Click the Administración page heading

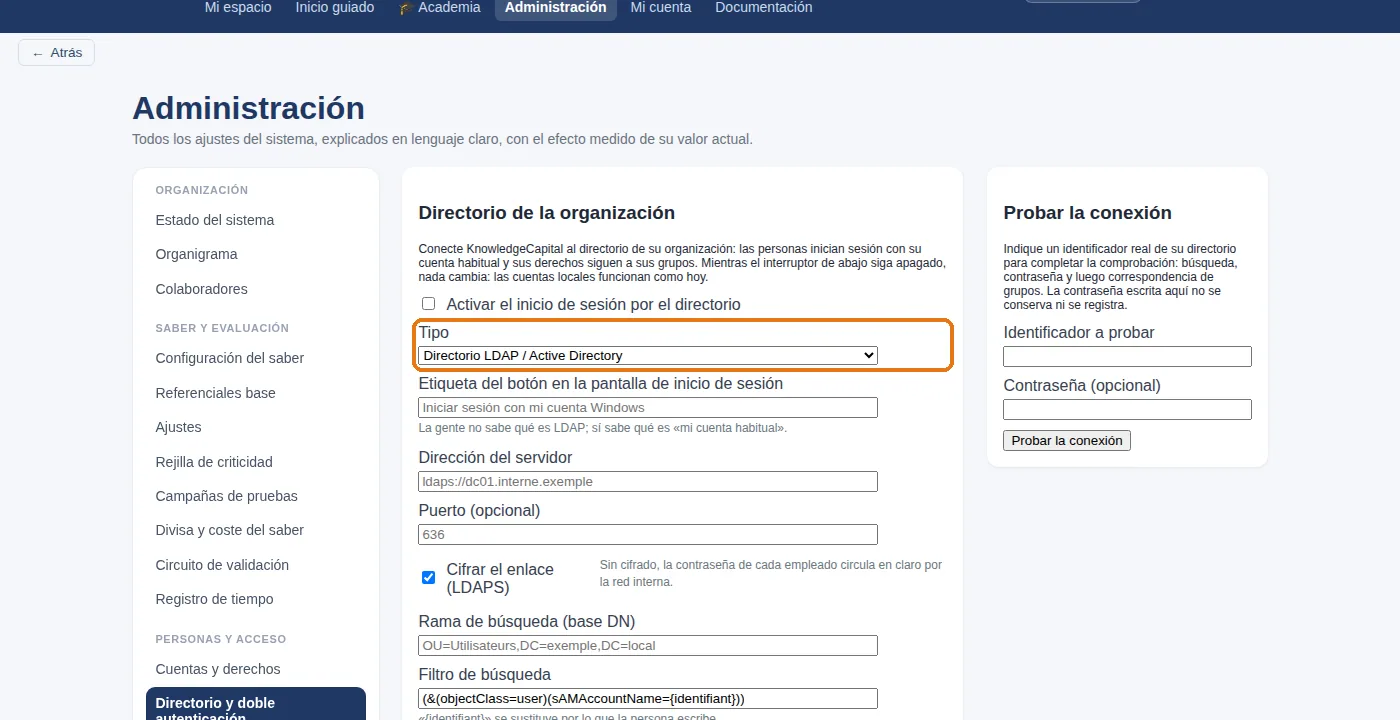click(x=248, y=108)
